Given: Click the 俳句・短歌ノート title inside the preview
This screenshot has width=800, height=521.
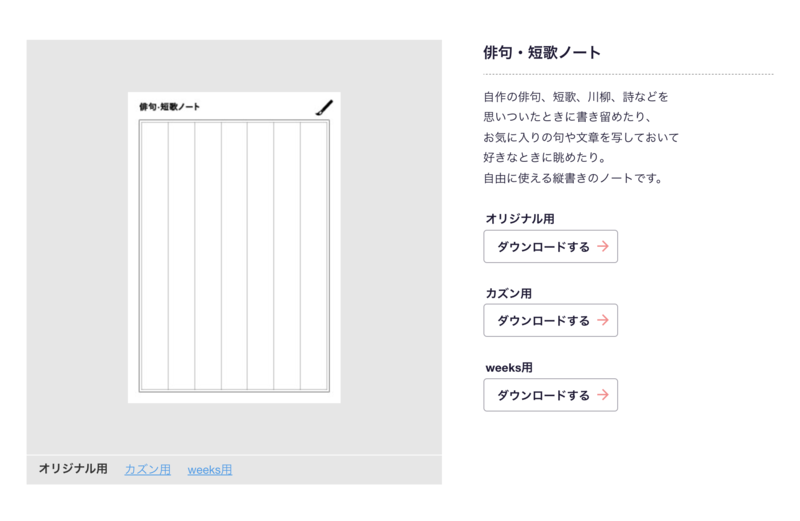Looking at the screenshot, I should [169, 107].
